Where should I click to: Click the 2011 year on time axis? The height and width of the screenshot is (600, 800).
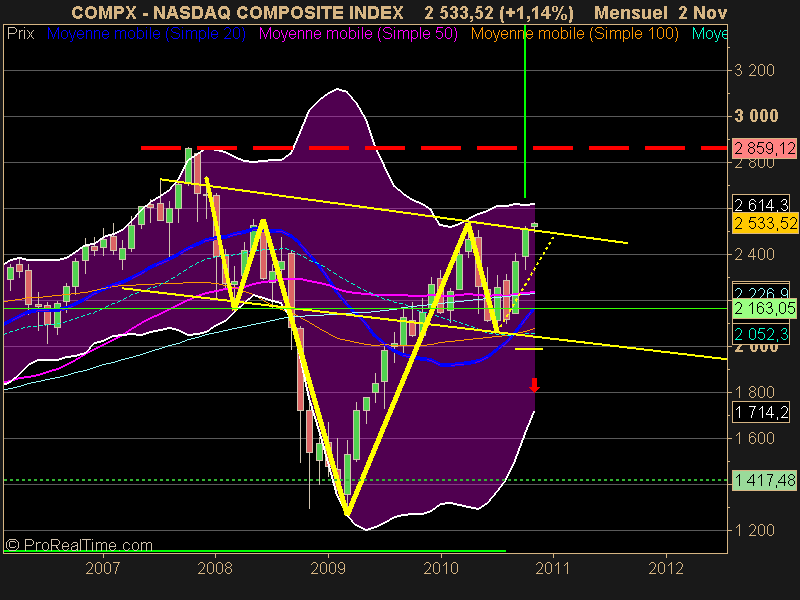pyautogui.click(x=553, y=568)
